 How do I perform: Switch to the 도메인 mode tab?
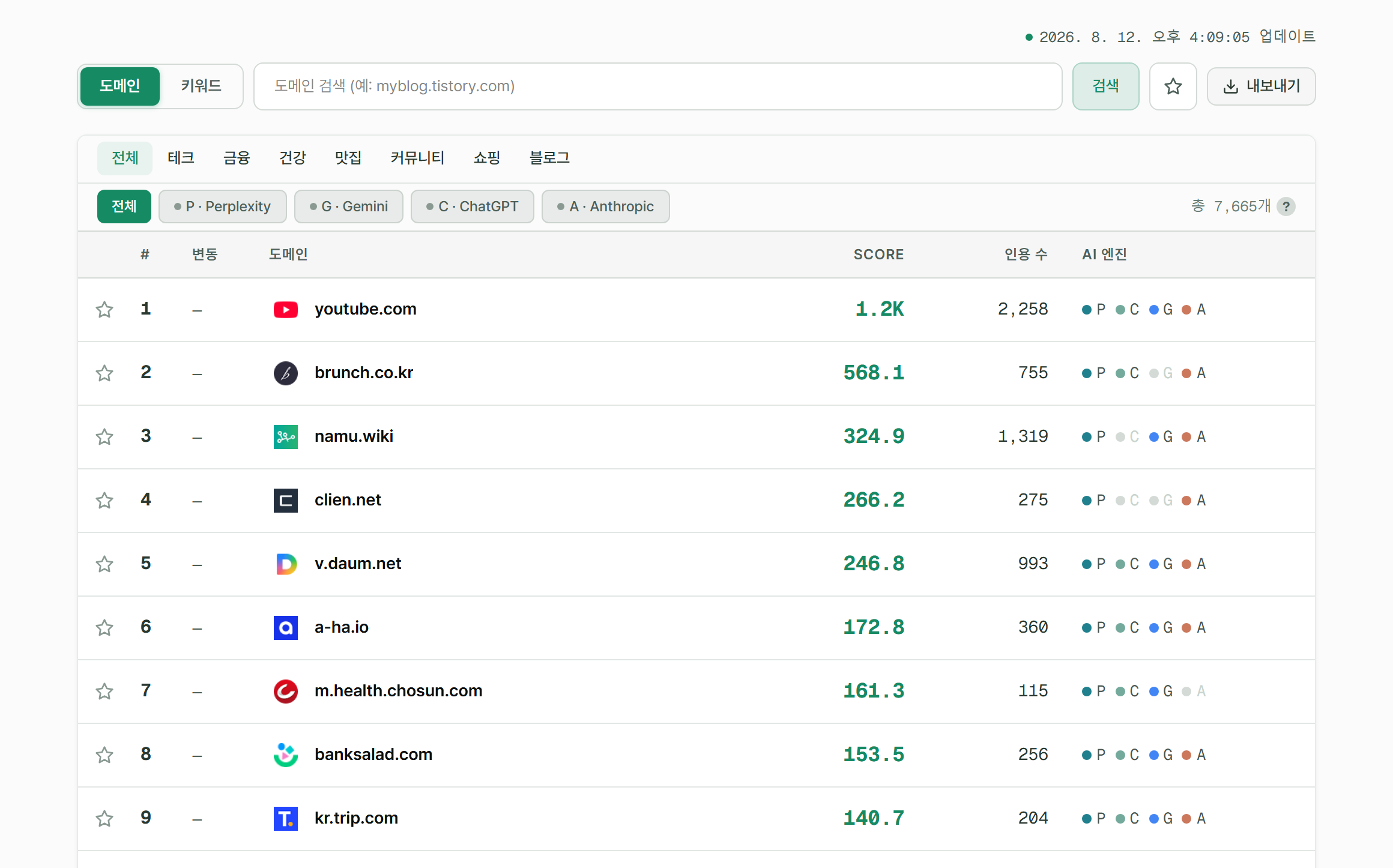click(120, 86)
